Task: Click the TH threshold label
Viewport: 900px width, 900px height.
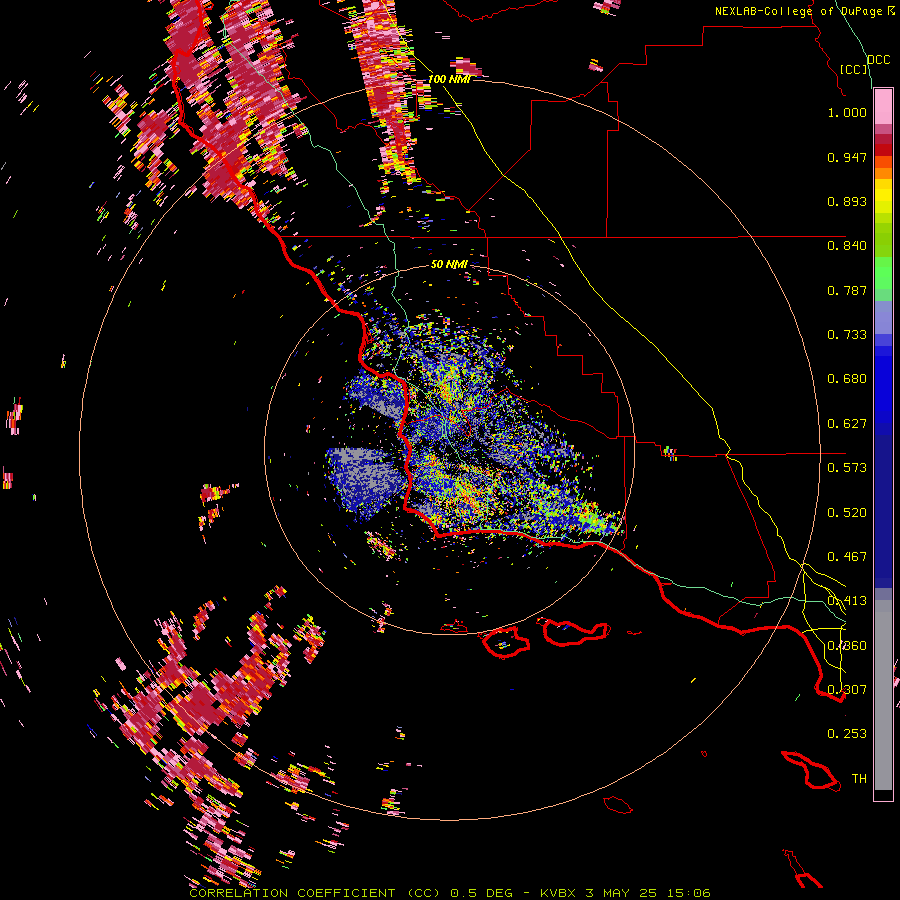Action: tap(859, 779)
